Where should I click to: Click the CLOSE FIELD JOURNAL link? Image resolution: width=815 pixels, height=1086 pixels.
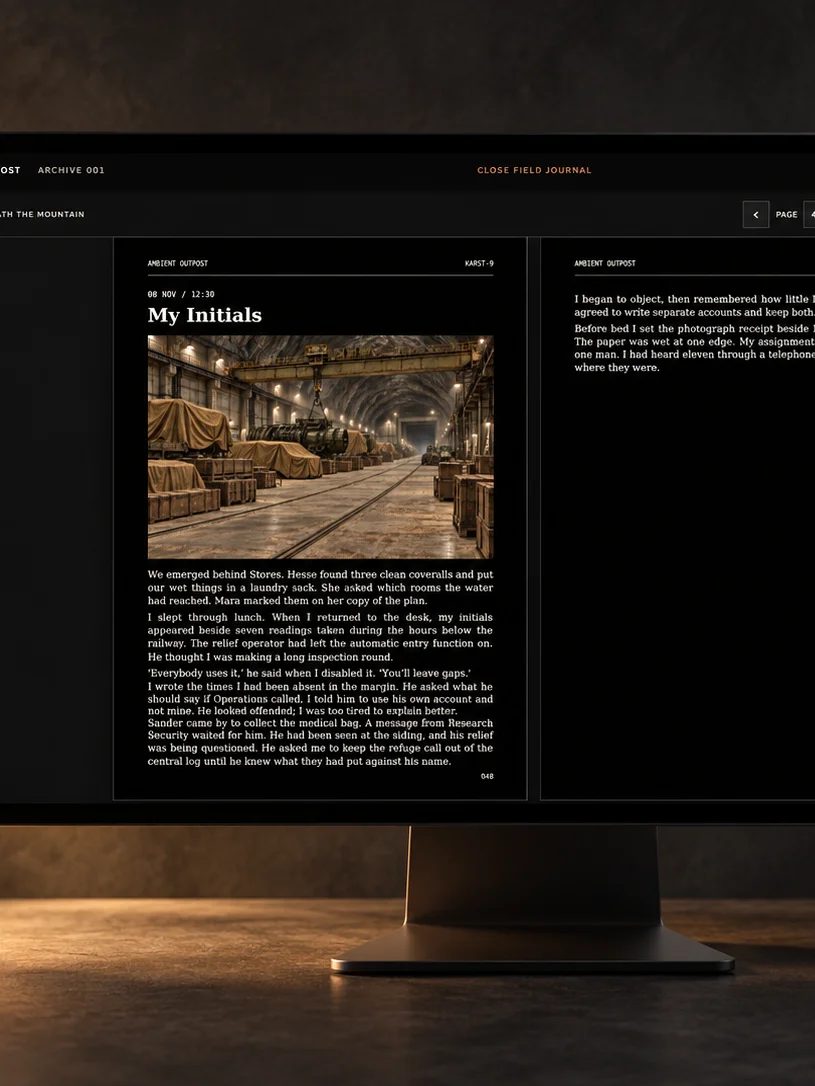click(x=534, y=170)
